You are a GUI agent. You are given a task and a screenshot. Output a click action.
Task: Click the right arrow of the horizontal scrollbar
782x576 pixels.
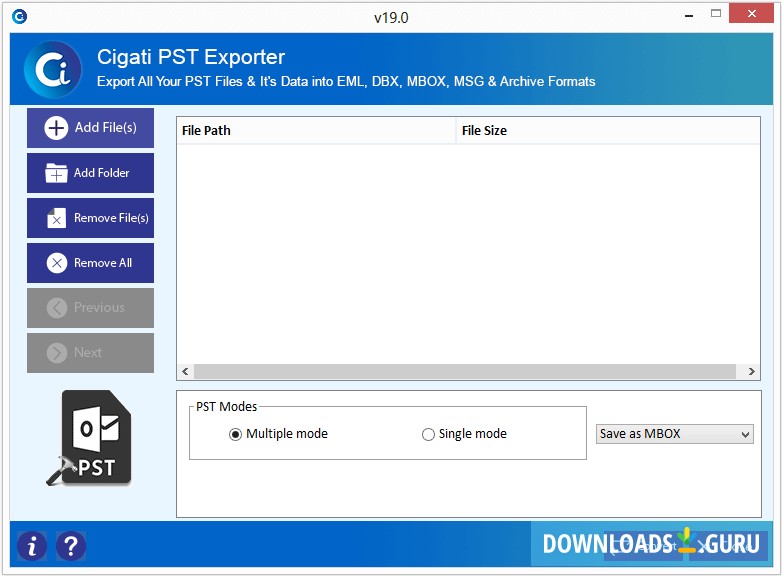point(752,372)
